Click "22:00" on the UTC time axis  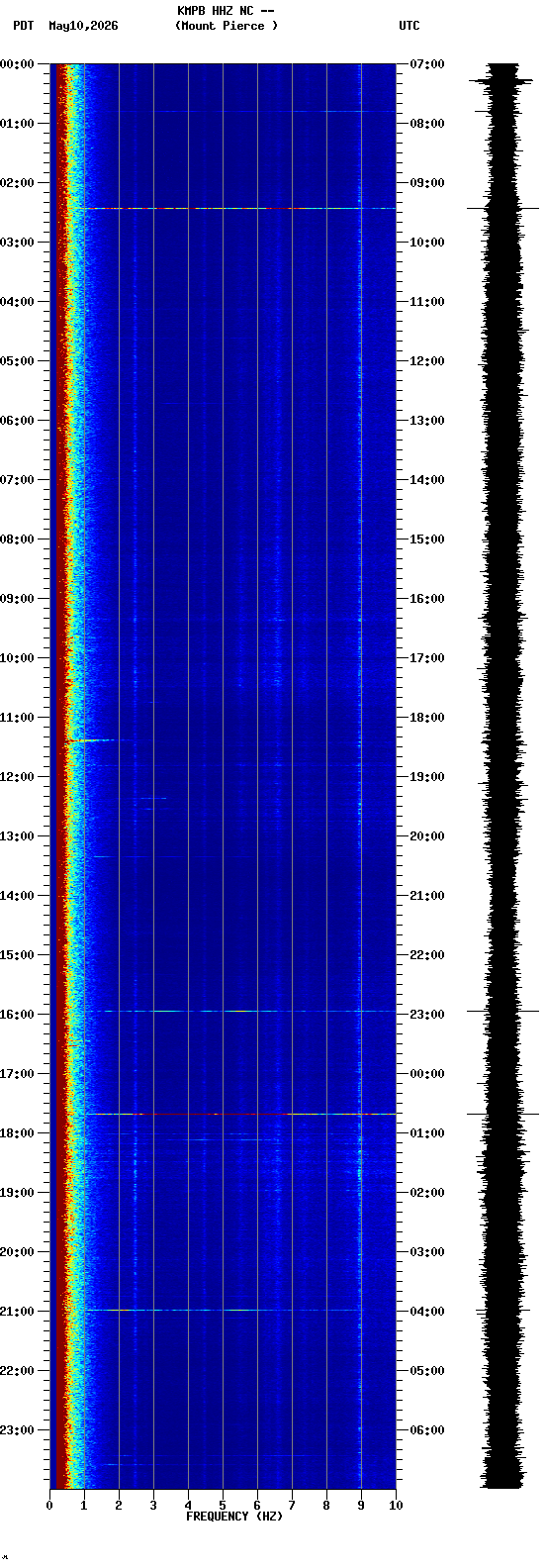(x=427, y=955)
